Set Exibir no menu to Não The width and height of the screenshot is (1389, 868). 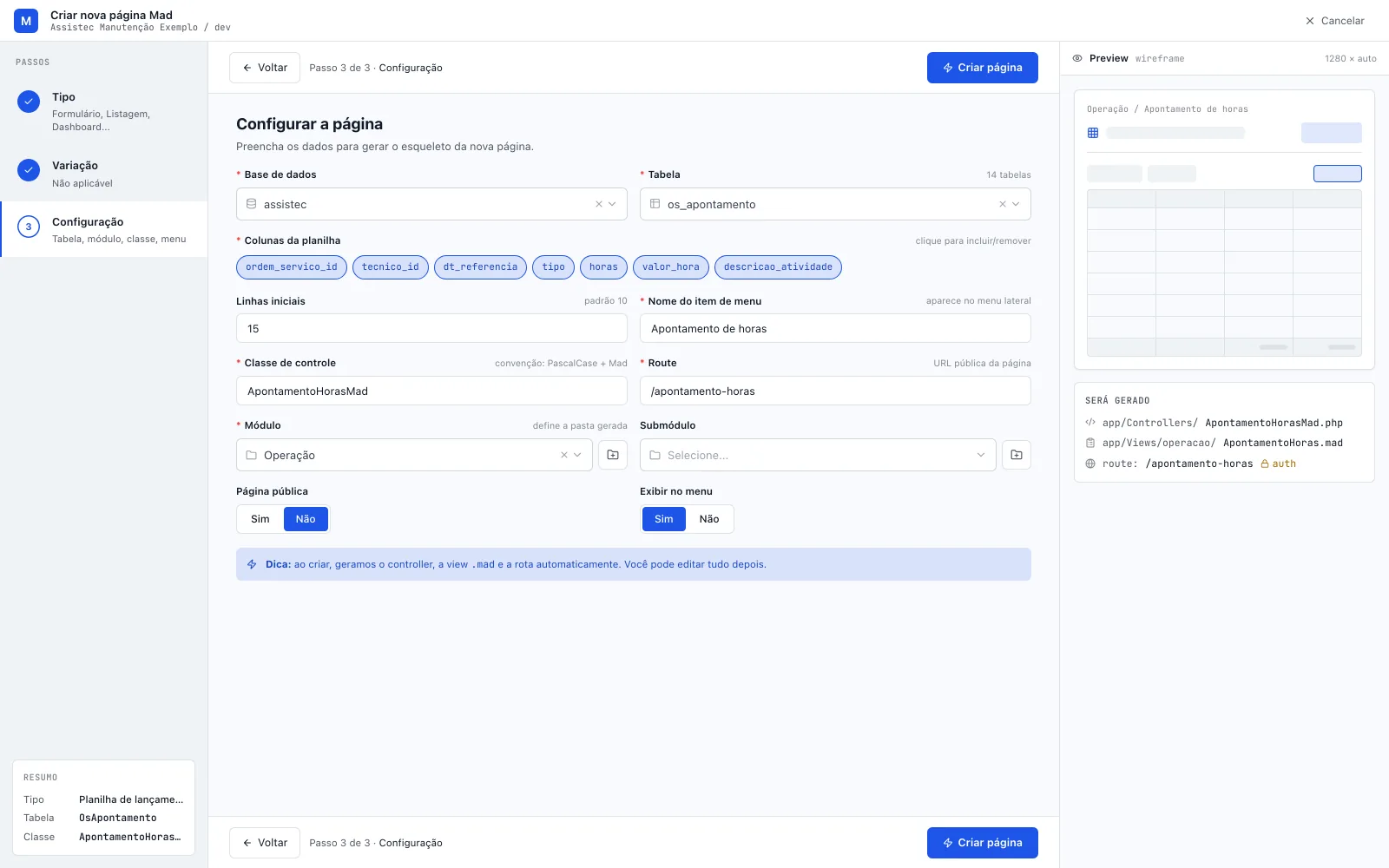pos(709,519)
